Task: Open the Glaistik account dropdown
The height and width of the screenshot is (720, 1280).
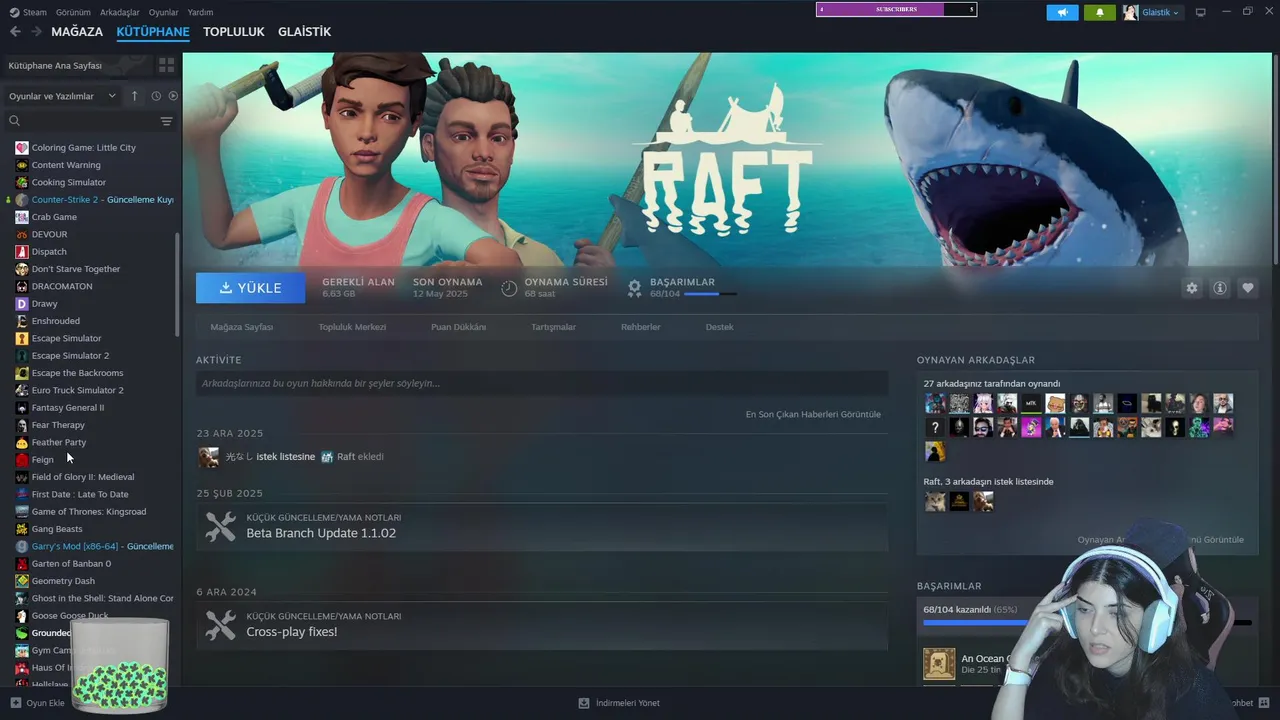Action: tap(1152, 12)
